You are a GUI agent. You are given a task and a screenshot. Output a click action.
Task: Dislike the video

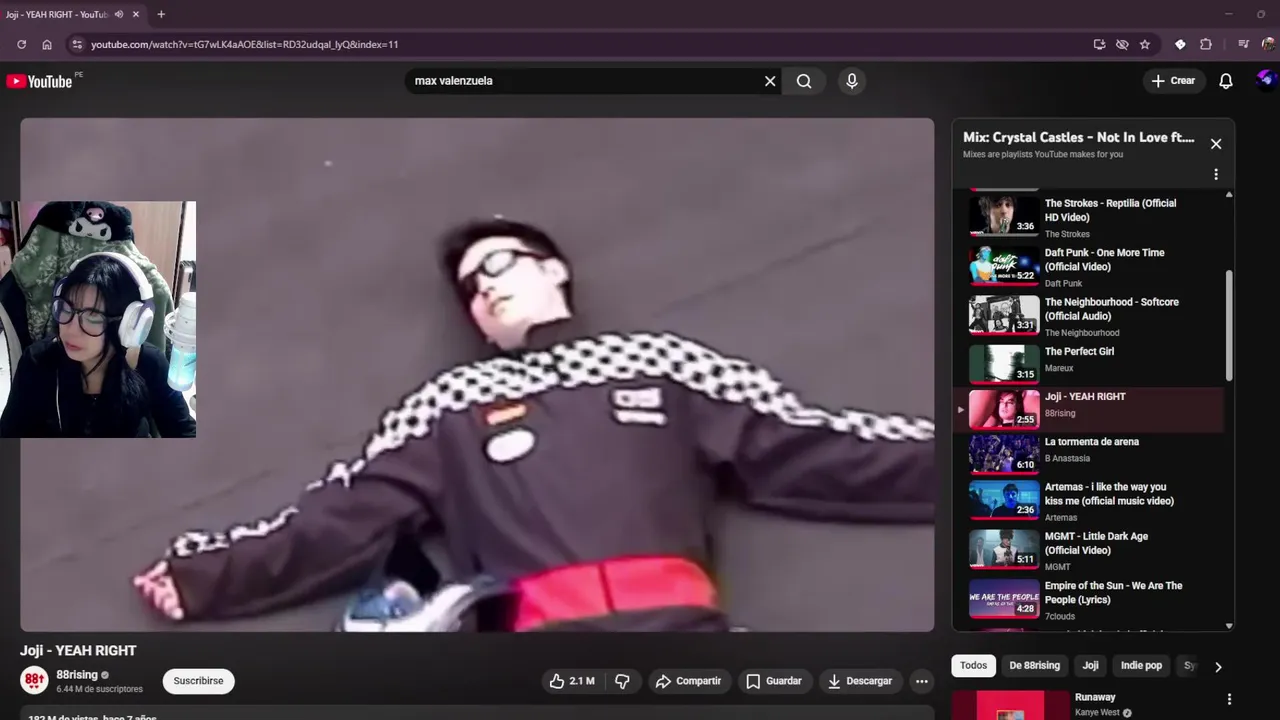(x=622, y=681)
